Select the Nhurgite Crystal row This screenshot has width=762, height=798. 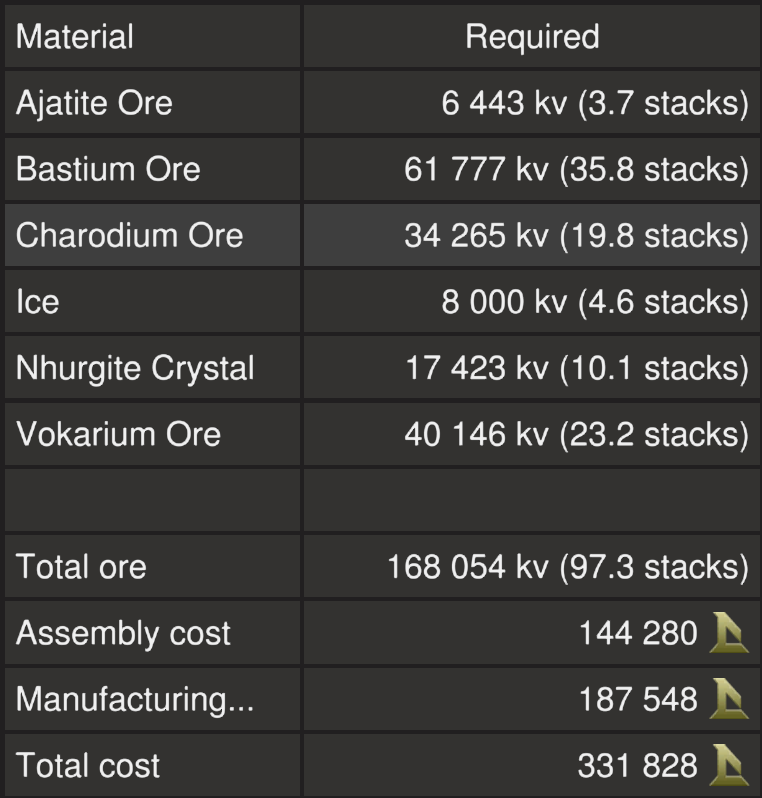(135, 368)
